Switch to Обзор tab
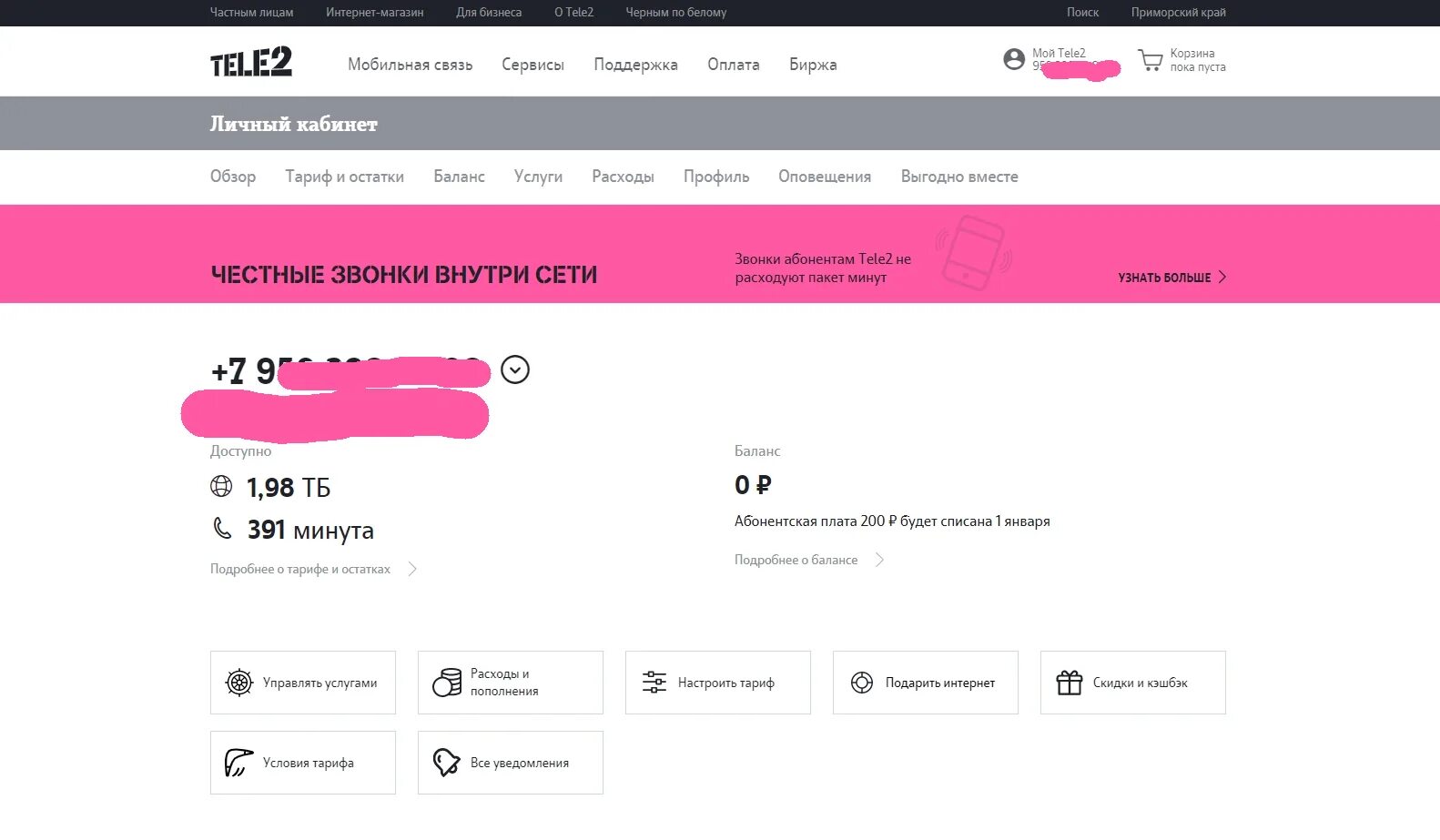 click(233, 177)
